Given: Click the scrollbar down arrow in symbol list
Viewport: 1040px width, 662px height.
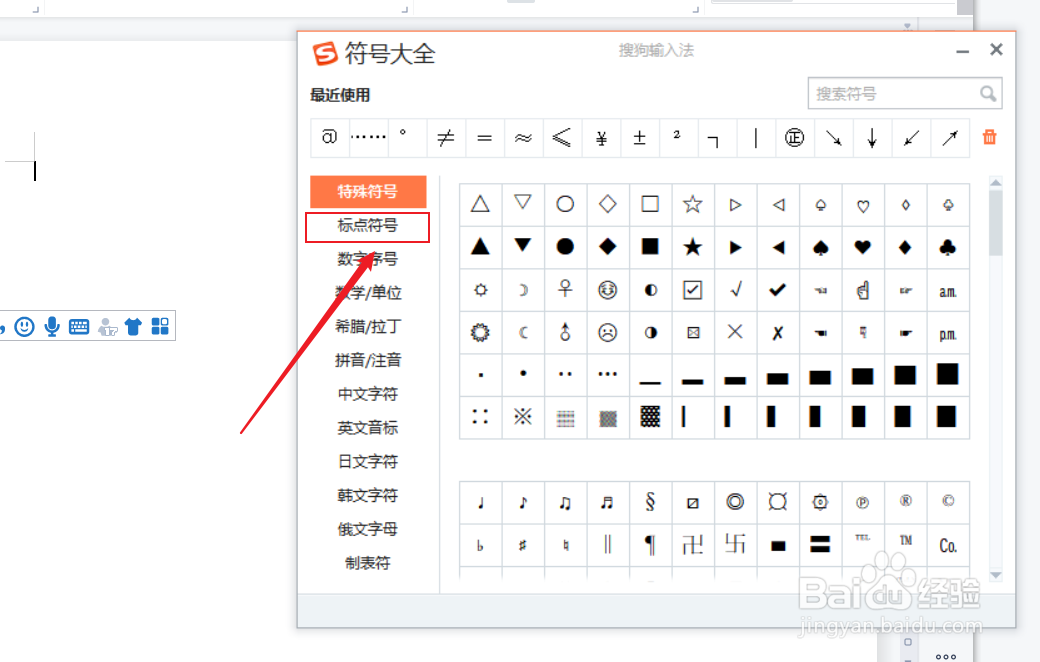Looking at the screenshot, I should 996,575.
